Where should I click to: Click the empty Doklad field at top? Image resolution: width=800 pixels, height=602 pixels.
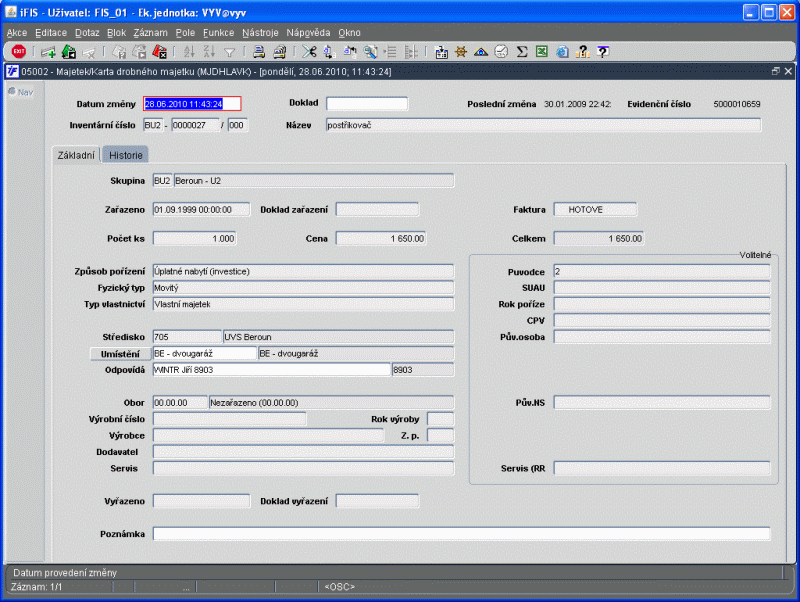[x=367, y=104]
